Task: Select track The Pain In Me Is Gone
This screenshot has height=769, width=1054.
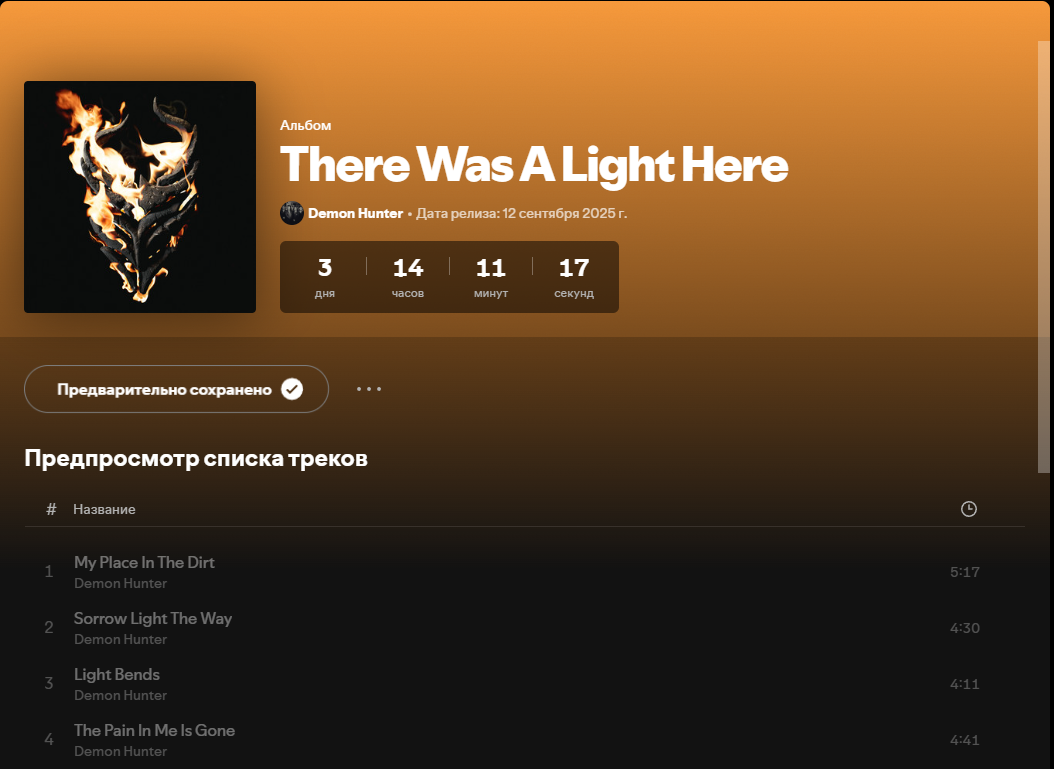Action: point(524,739)
